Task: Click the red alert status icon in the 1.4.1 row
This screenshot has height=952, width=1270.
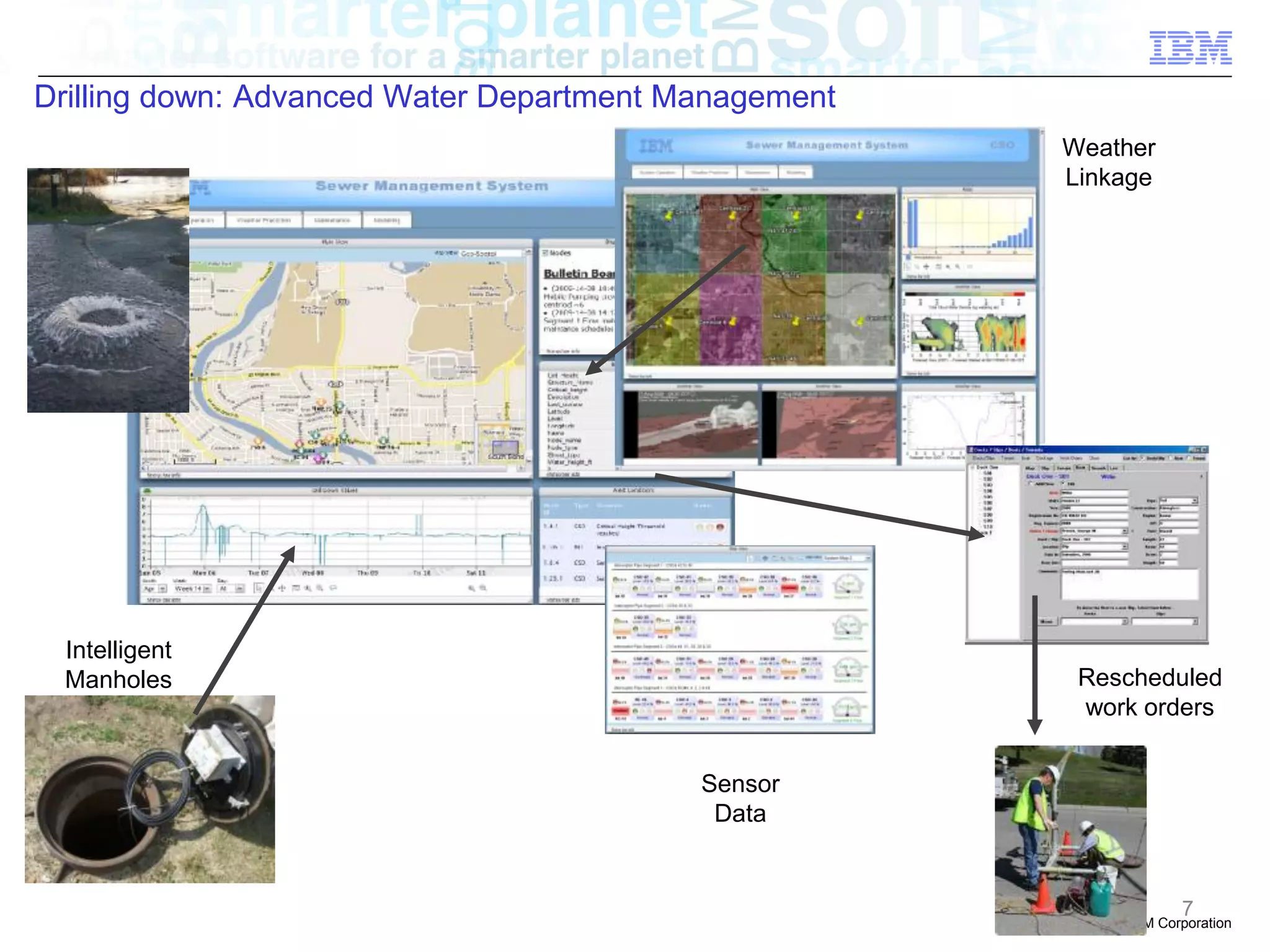Action: click(x=720, y=527)
